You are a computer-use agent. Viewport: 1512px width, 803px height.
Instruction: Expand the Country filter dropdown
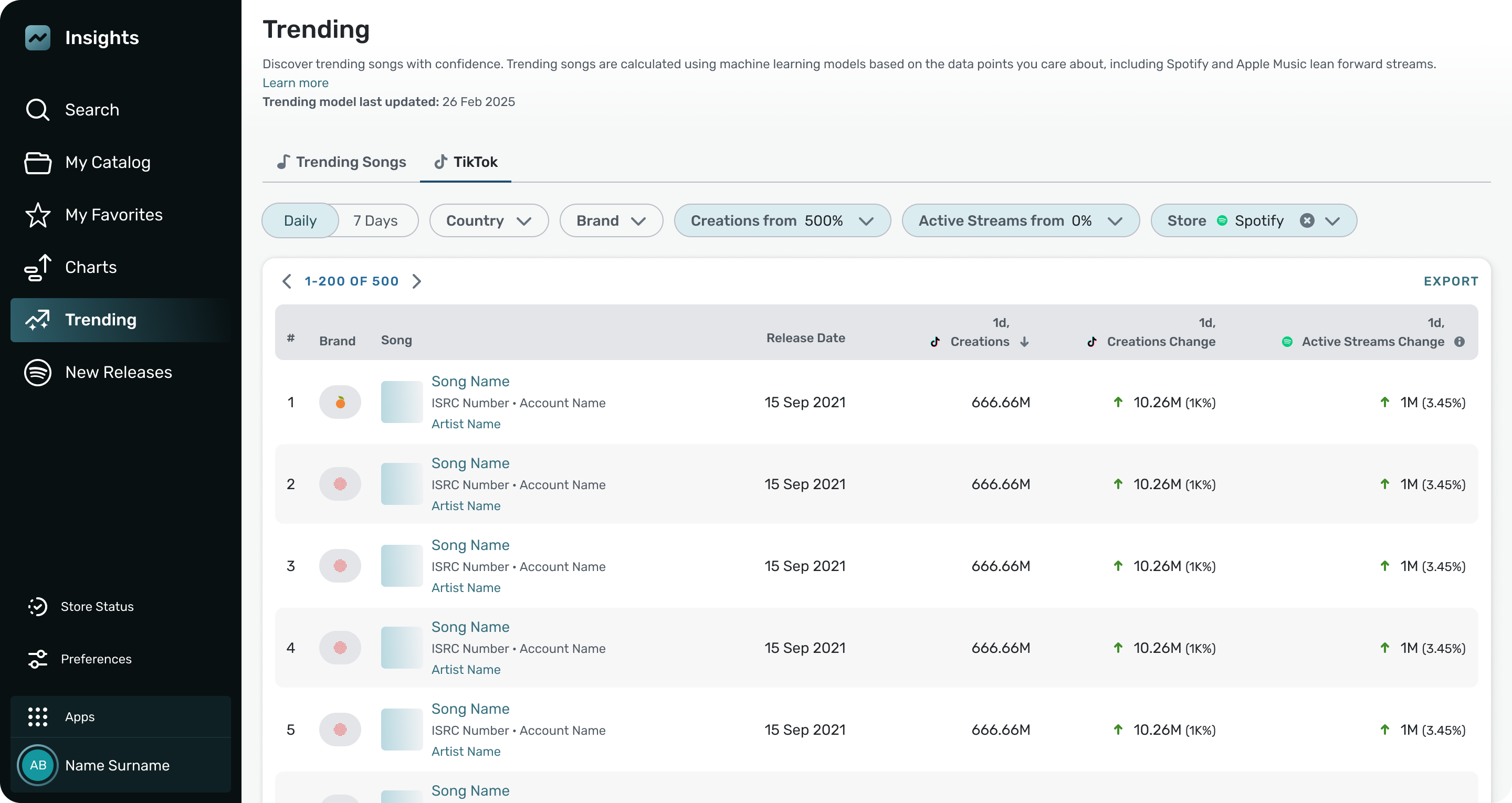click(x=488, y=221)
